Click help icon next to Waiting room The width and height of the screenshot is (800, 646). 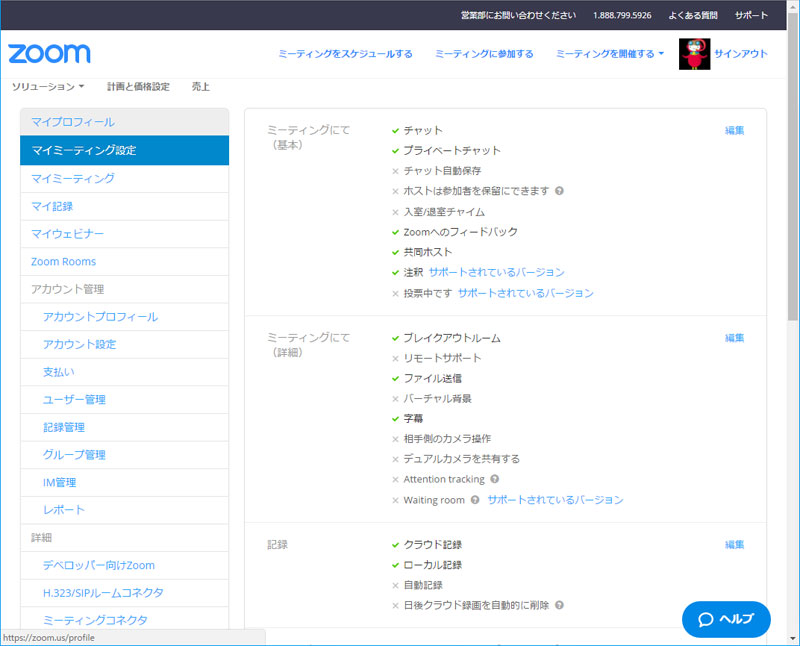tap(475, 500)
